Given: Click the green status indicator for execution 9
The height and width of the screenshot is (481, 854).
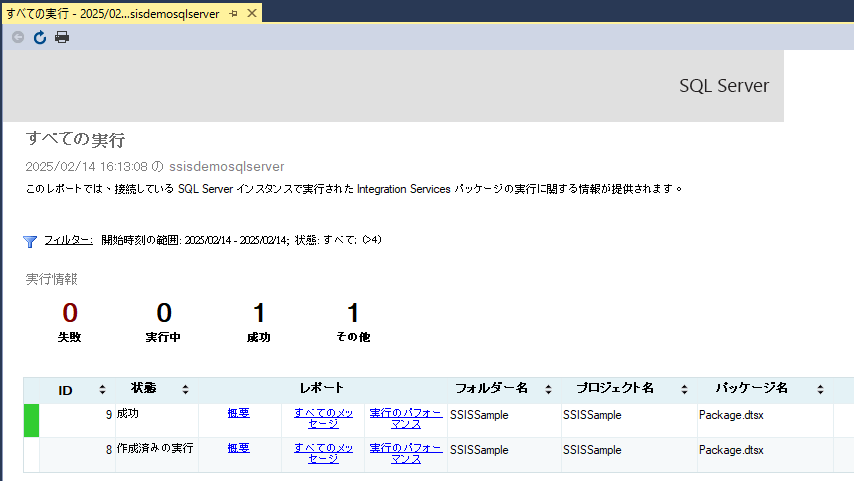Looking at the screenshot, I should pos(32,421).
